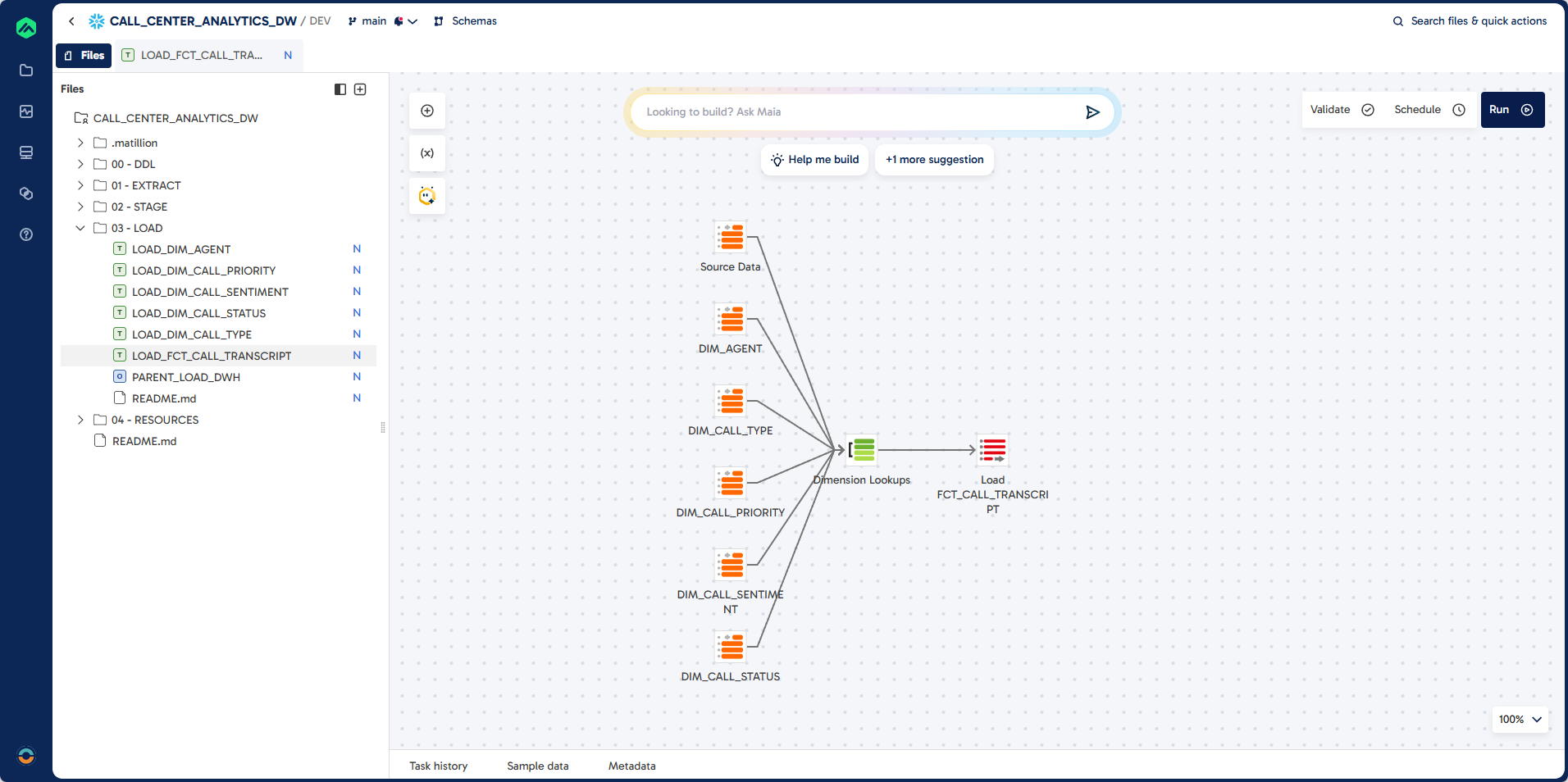
Task: Click the Validate button
Action: [x=1341, y=110]
